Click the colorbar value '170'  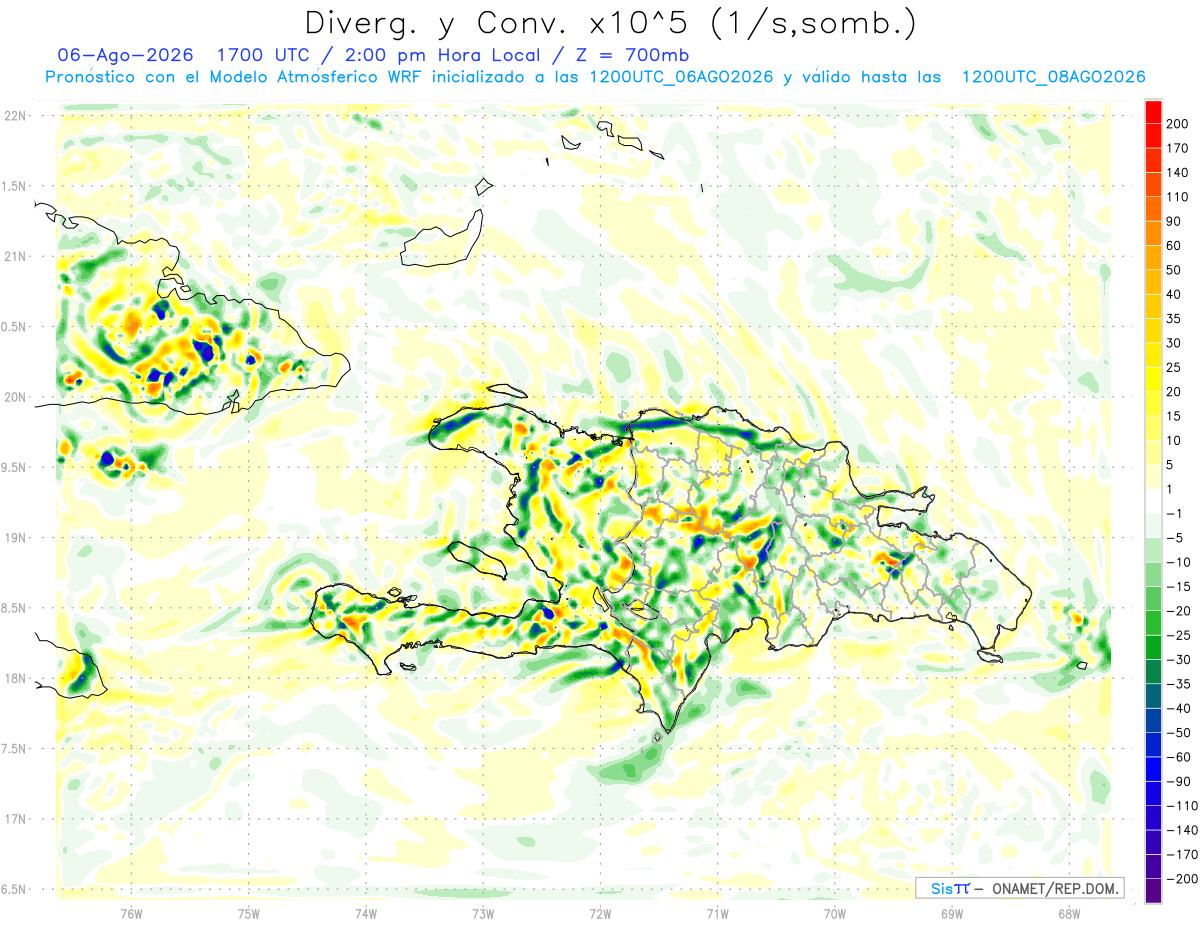point(1177,148)
